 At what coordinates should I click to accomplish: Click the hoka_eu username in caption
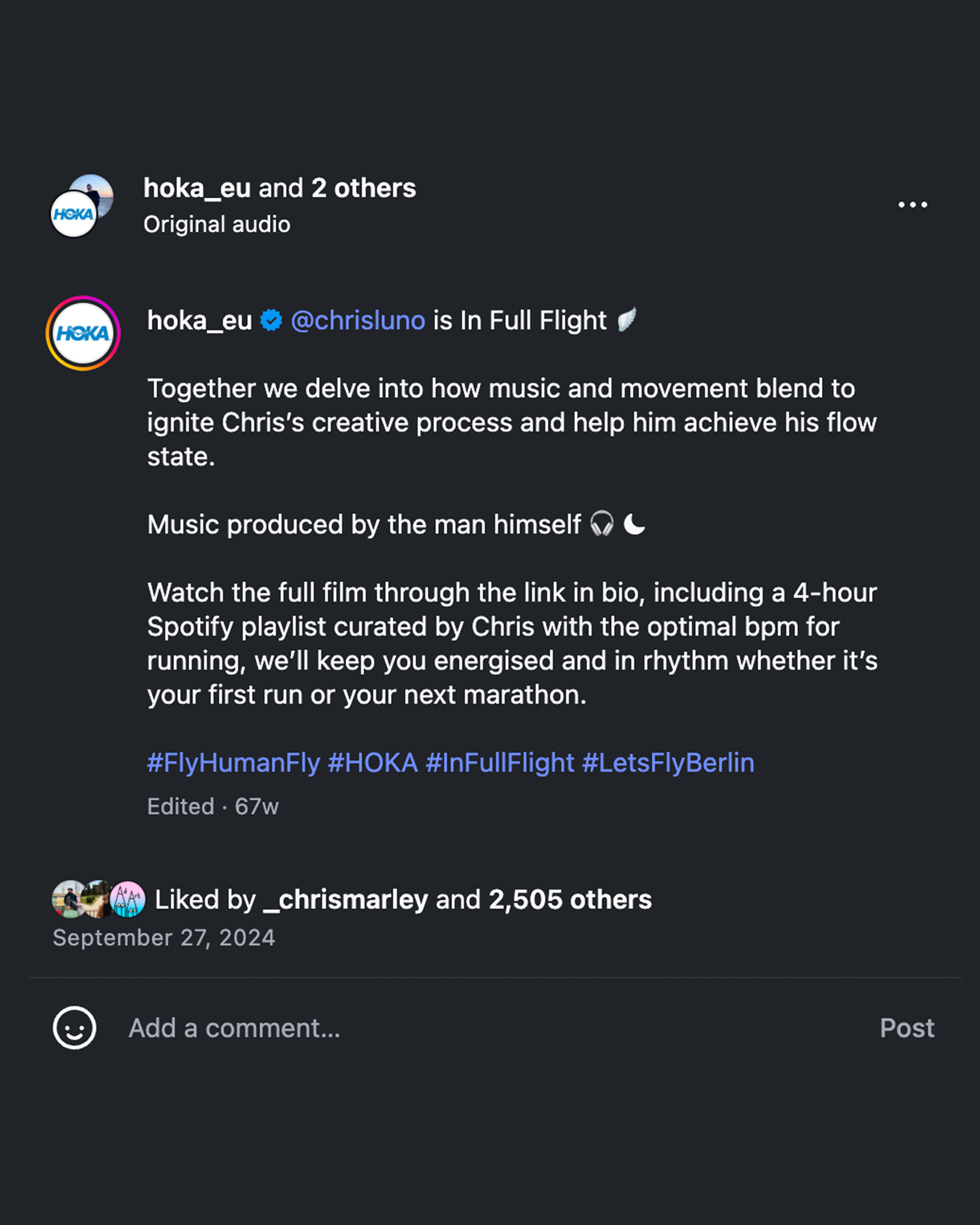[x=200, y=321]
